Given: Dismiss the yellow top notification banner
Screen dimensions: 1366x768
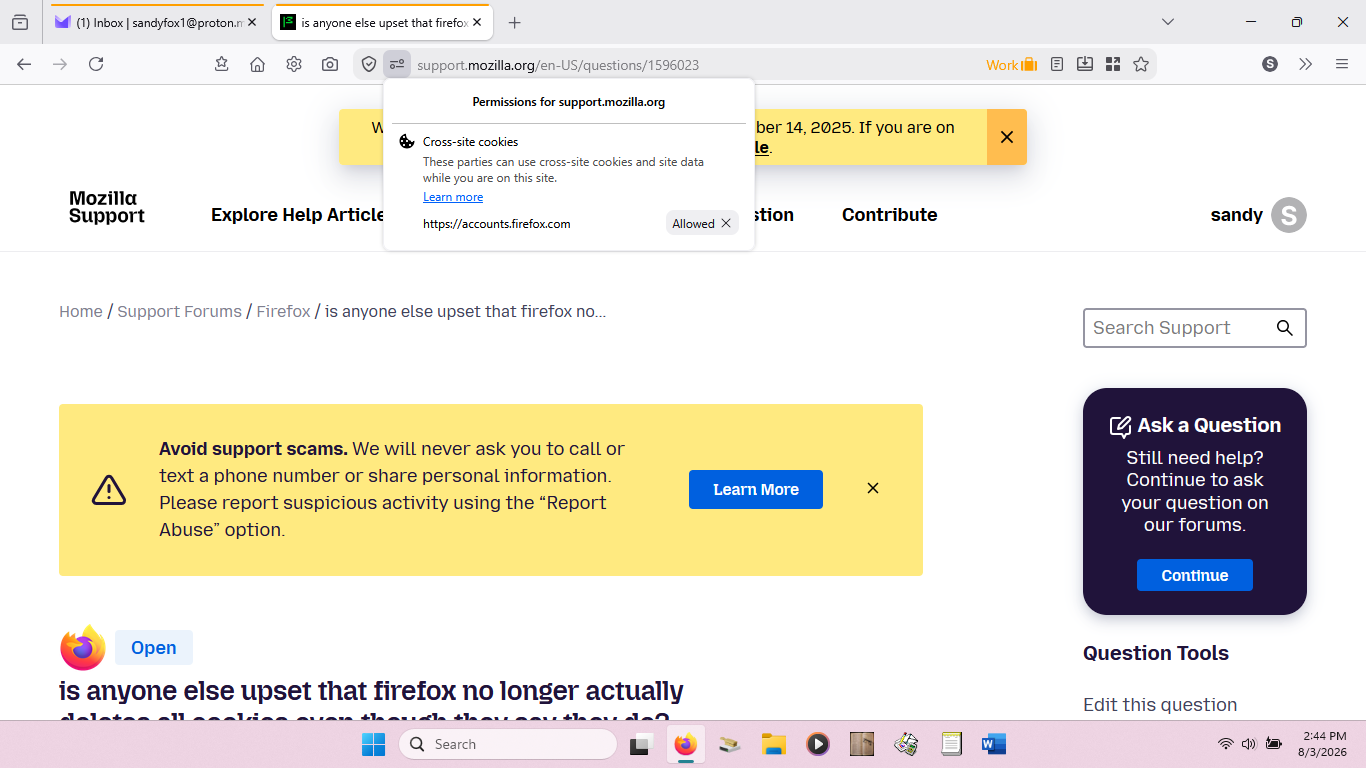Looking at the screenshot, I should 1007,137.
